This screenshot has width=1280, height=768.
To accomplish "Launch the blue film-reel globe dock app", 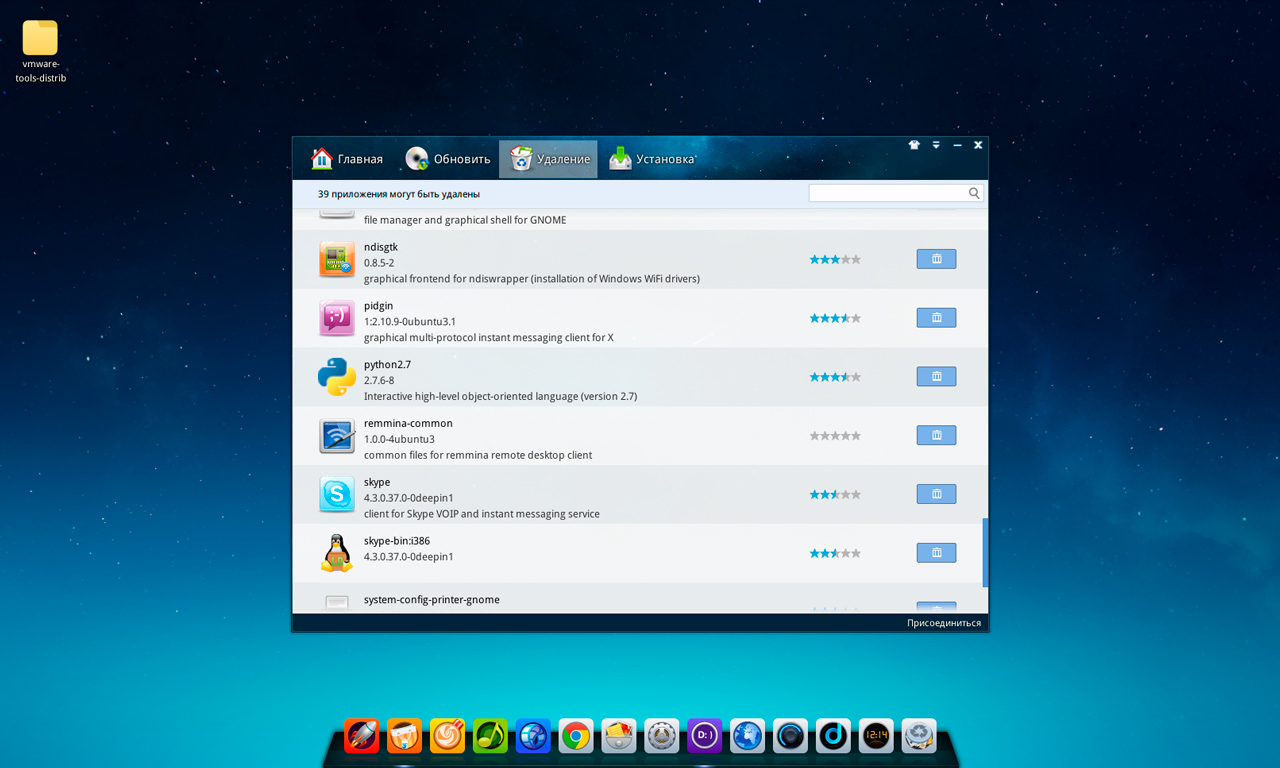I will (533, 736).
